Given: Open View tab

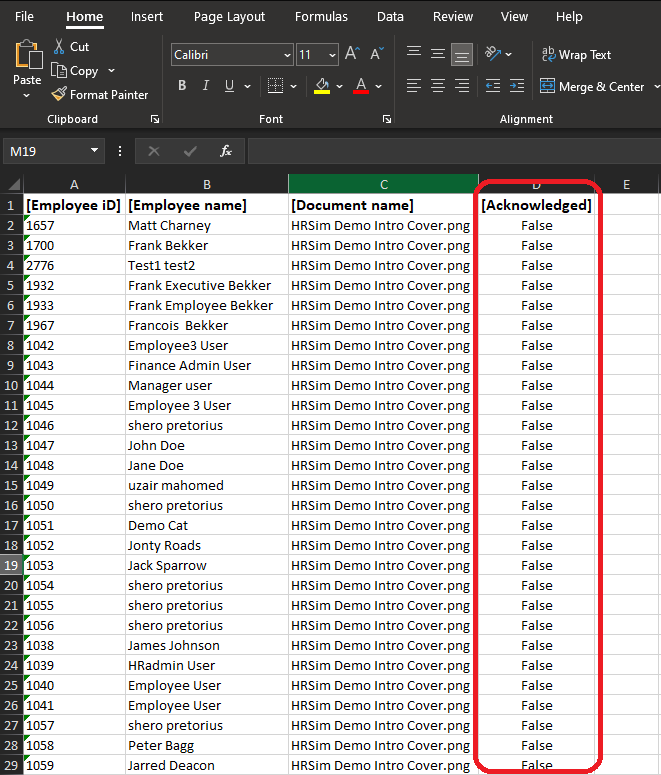Looking at the screenshot, I should pyautogui.click(x=514, y=16).
